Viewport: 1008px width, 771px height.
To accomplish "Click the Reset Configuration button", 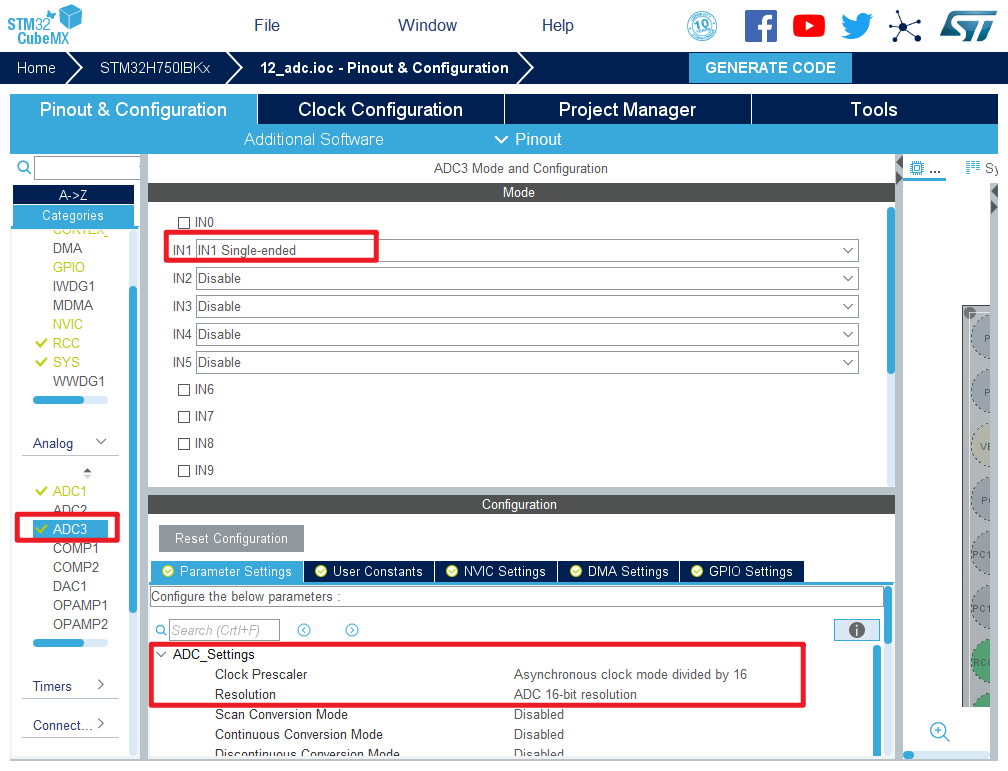I will tap(231, 539).
